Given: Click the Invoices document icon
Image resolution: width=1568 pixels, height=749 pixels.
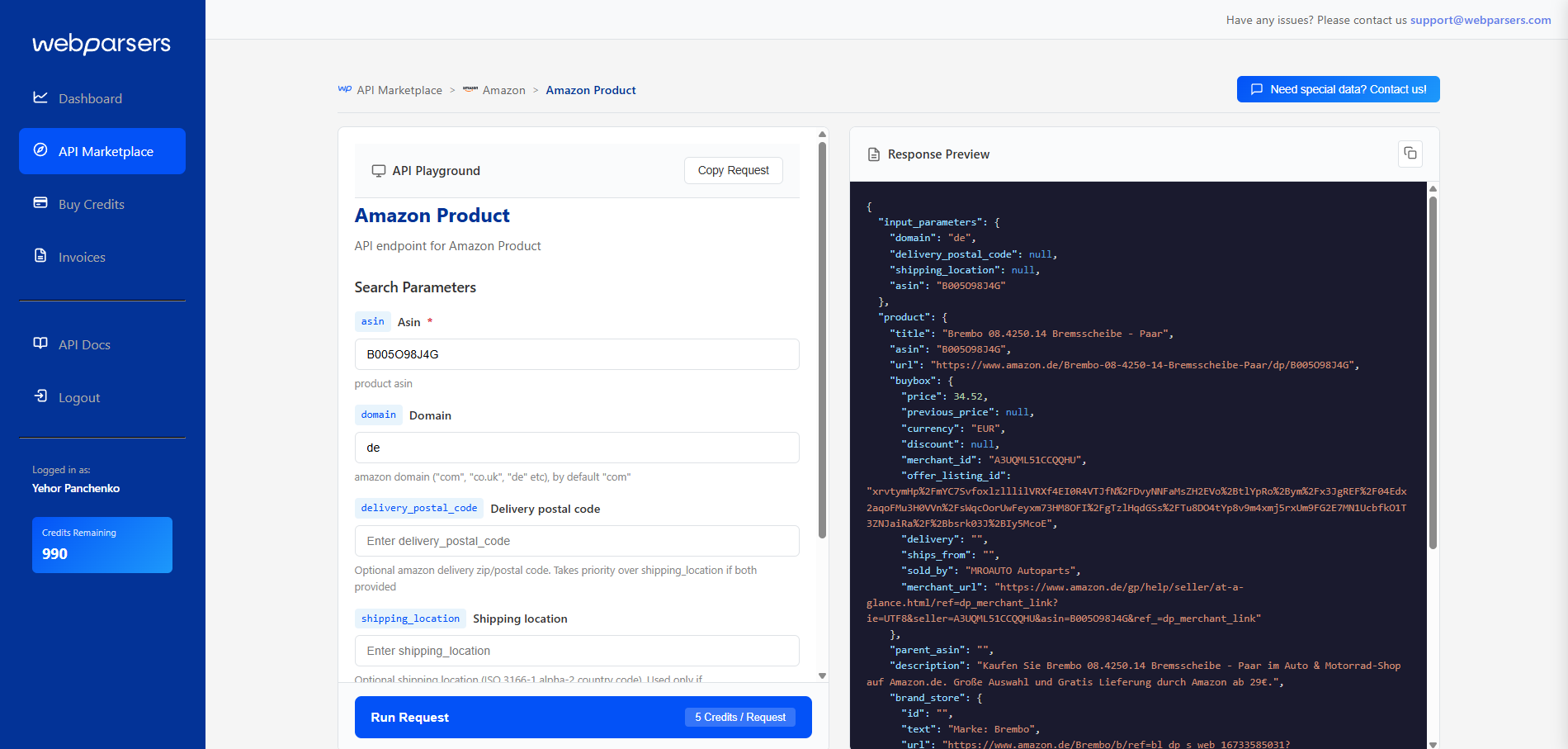Looking at the screenshot, I should pos(40,256).
